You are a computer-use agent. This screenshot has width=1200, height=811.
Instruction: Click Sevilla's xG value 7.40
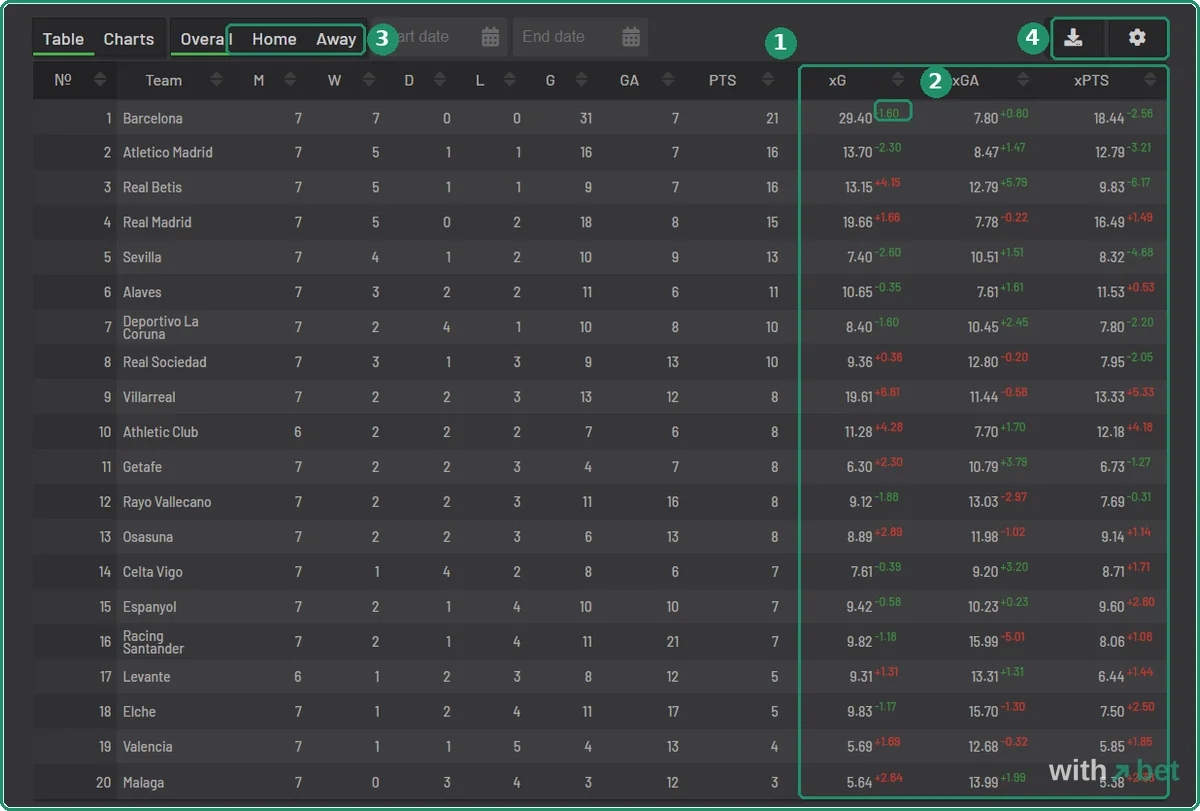tap(860, 257)
